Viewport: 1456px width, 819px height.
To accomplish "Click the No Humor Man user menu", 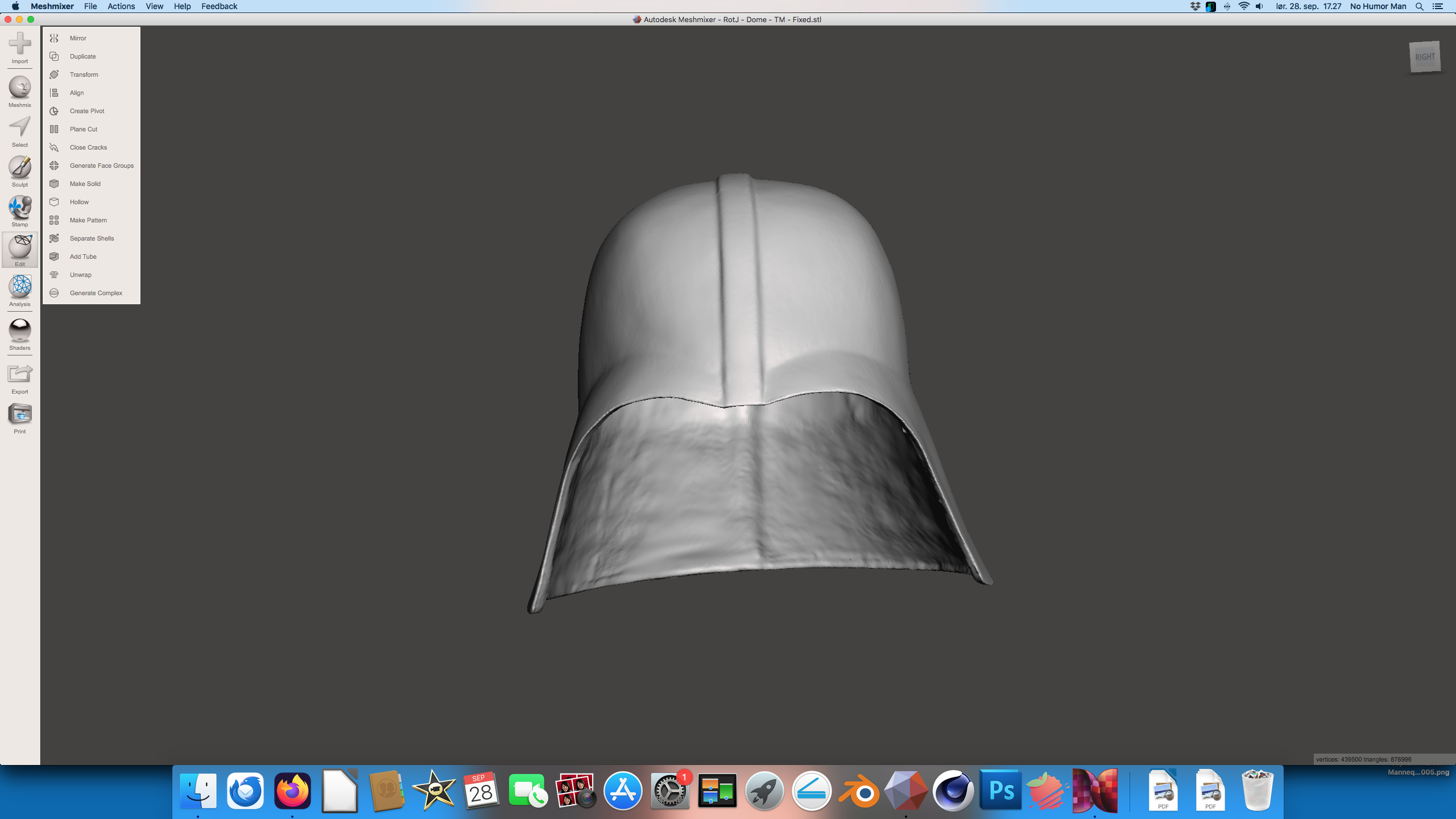I will pyautogui.click(x=1378, y=6).
